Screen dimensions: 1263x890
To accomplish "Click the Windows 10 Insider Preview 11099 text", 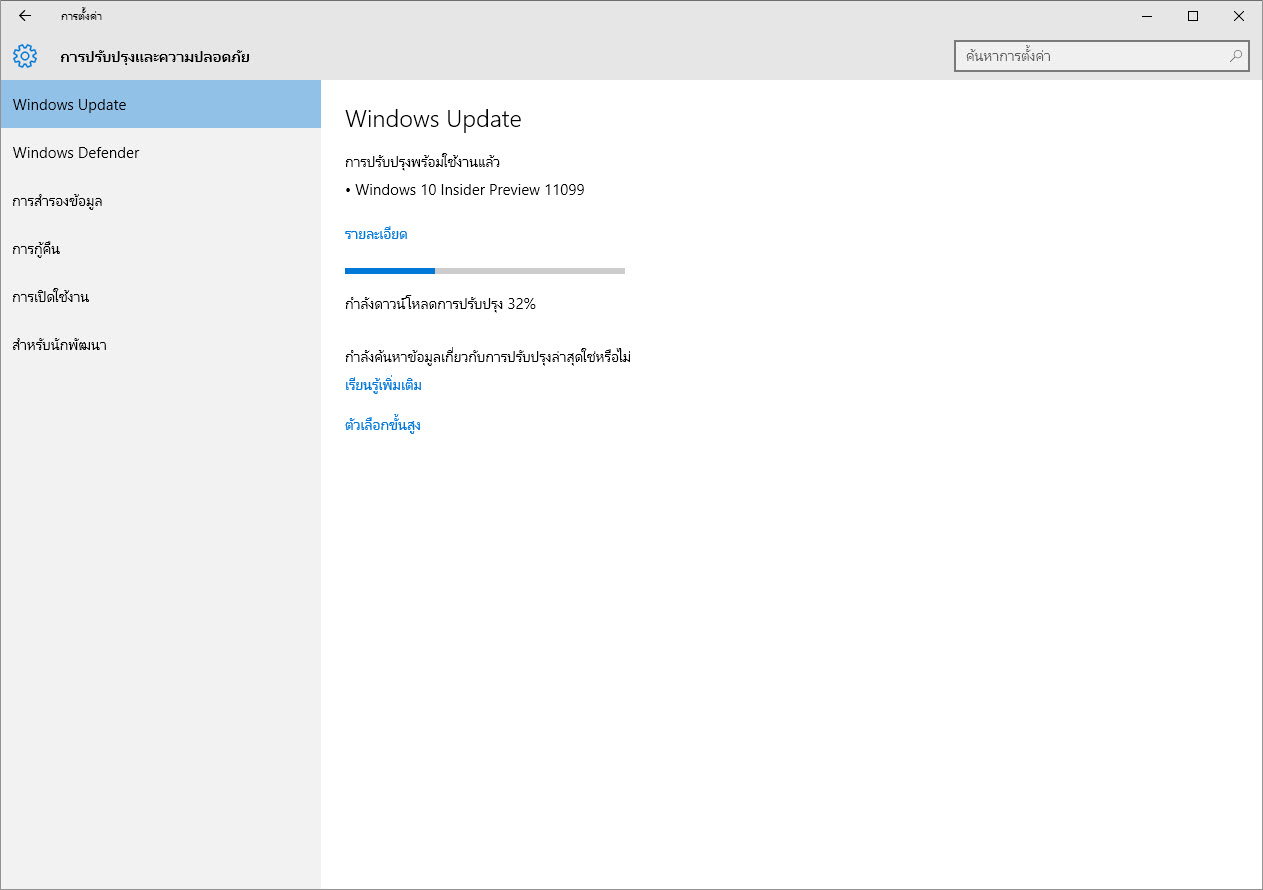I will (x=470, y=190).
